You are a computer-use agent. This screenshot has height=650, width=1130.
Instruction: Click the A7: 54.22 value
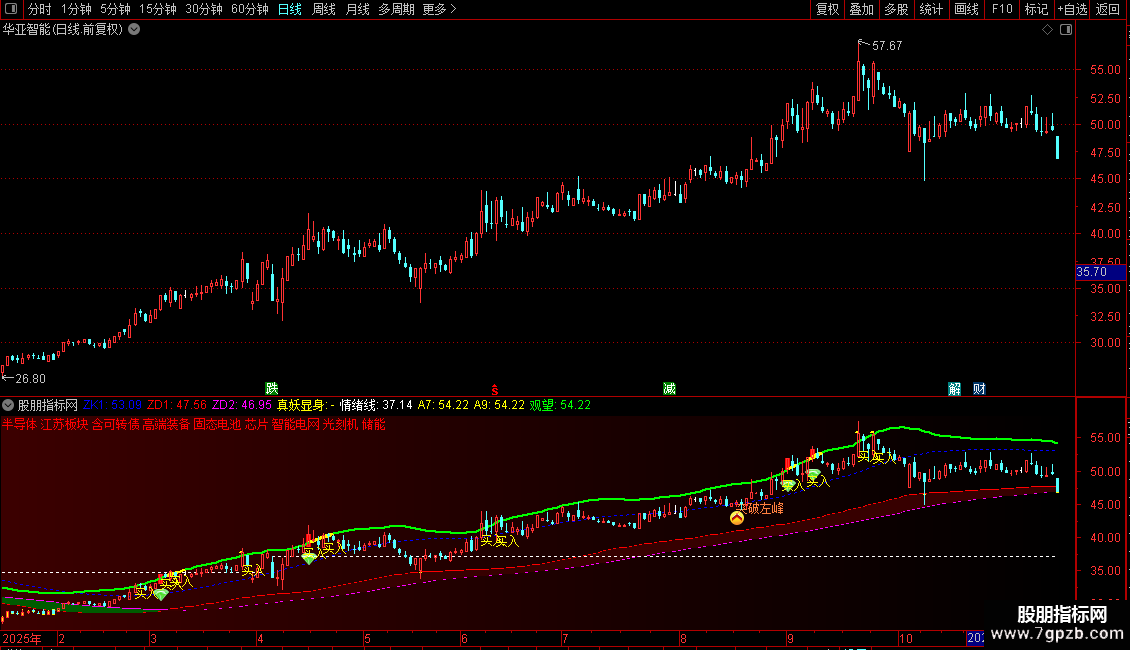(x=443, y=405)
